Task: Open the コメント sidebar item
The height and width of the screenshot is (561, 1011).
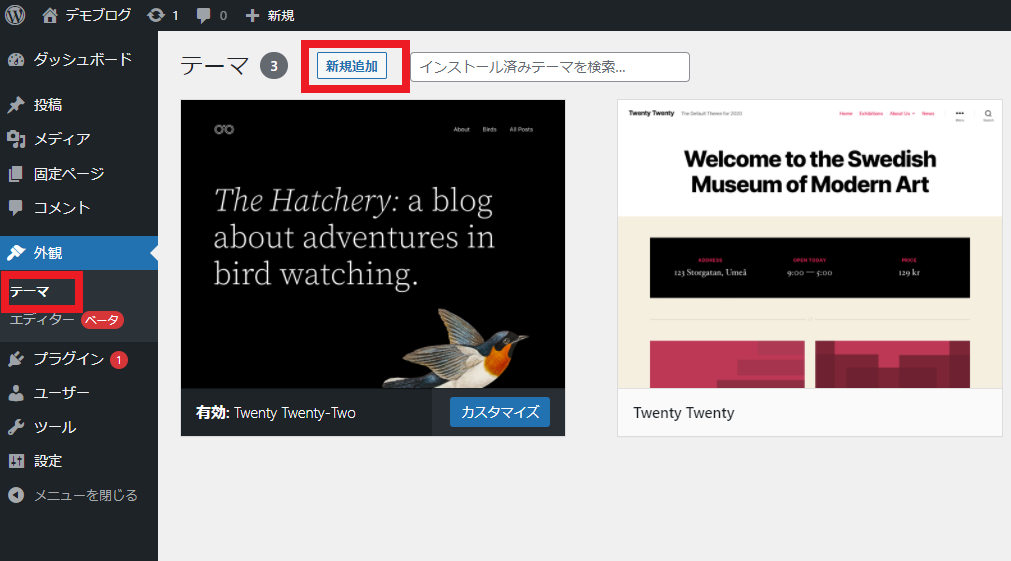Action: [x=61, y=207]
